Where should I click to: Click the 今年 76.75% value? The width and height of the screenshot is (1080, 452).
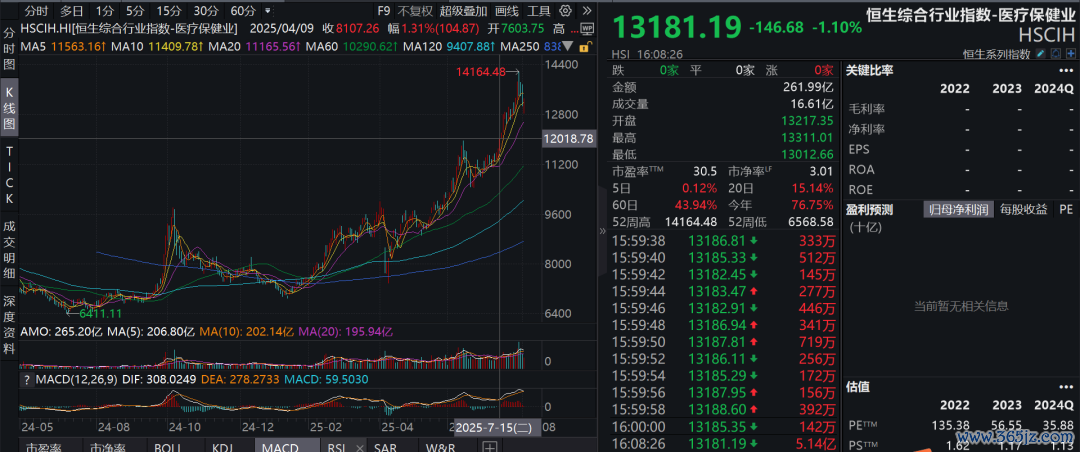812,205
